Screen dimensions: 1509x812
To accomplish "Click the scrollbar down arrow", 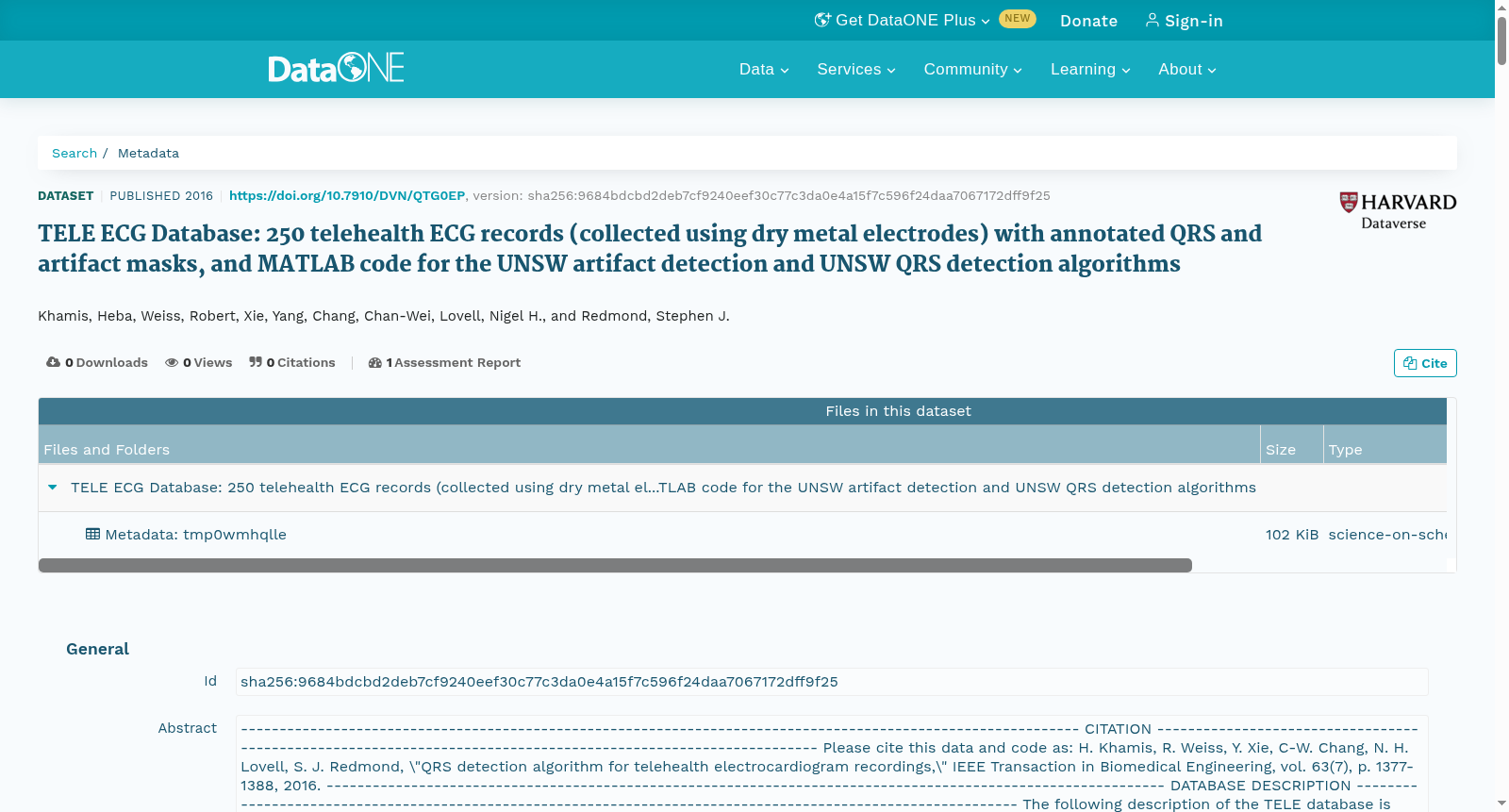I will click(1501, 804).
